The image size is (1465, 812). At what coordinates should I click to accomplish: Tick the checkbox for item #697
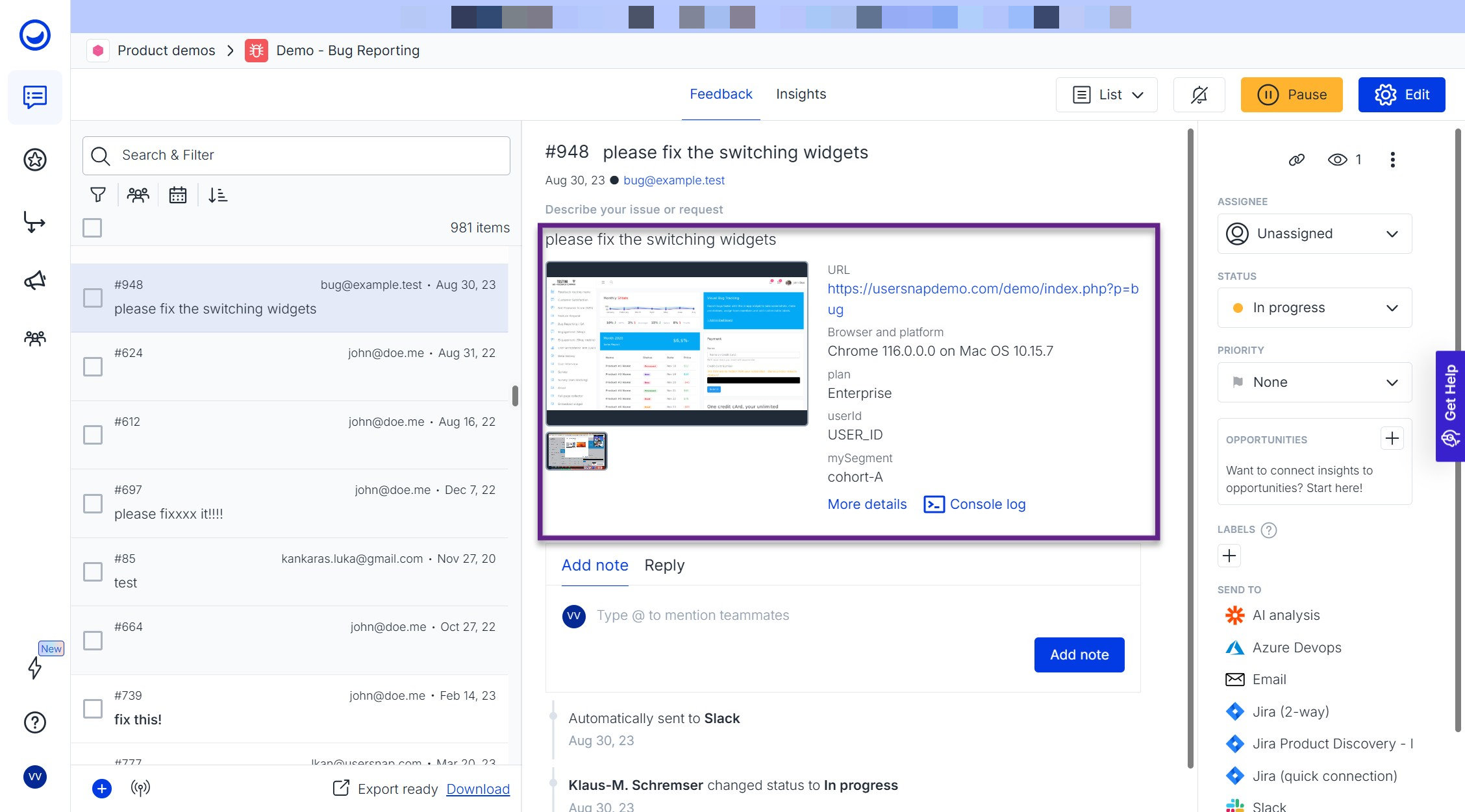tap(93, 503)
